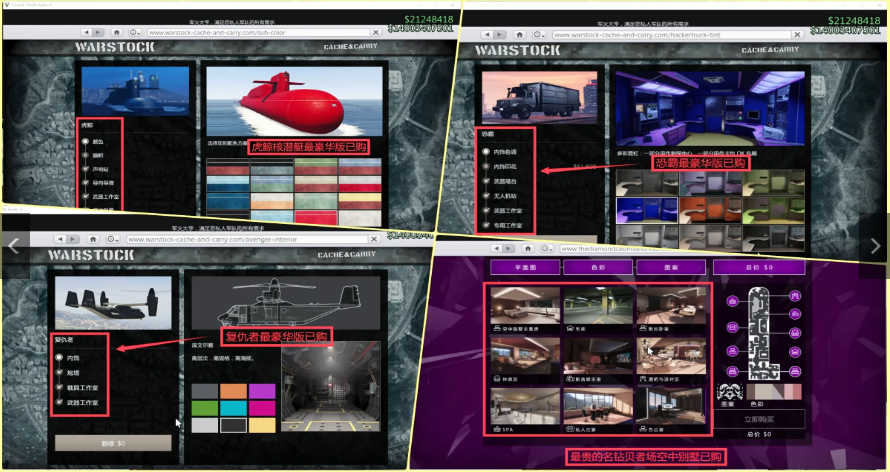Click the $0 button on the Avenger page
The image size is (890, 472).
[113, 443]
